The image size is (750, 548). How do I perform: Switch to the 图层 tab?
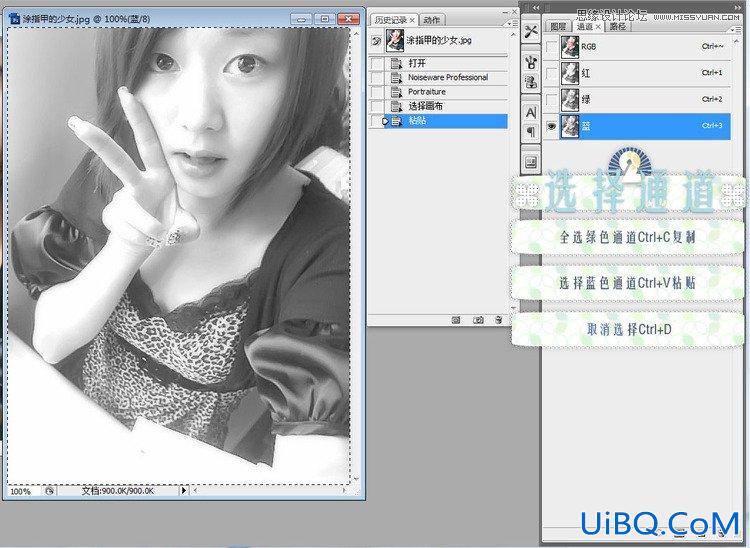click(x=558, y=27)
